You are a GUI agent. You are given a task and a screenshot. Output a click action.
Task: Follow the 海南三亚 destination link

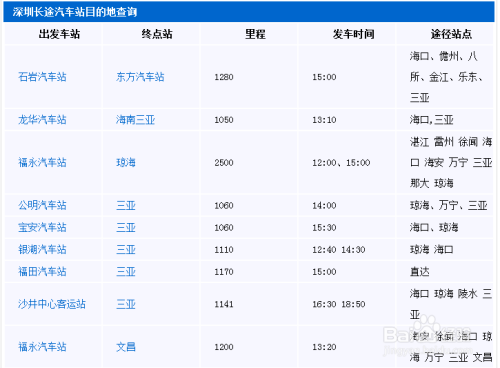click(x=135, y=120)
